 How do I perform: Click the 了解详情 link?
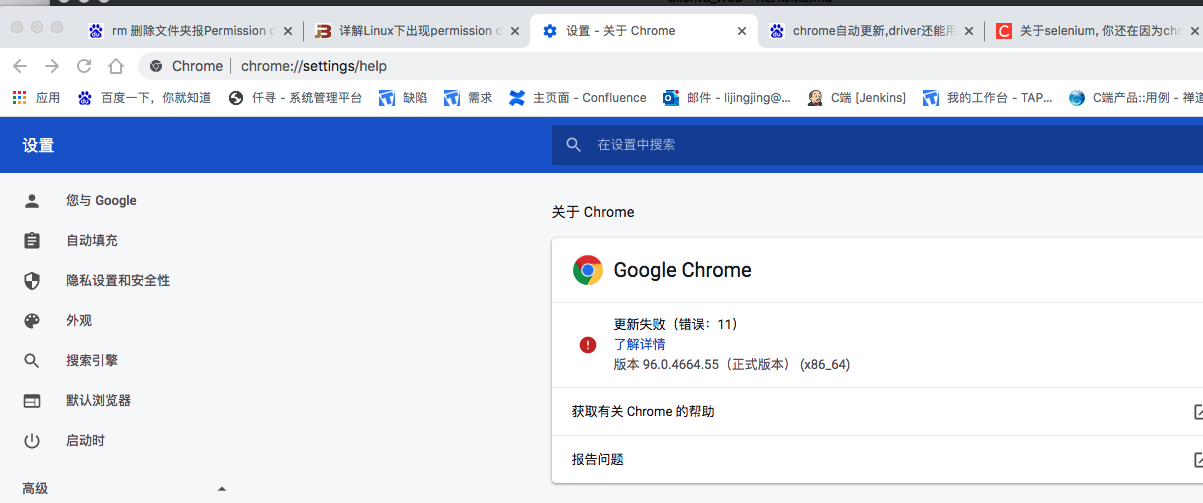[x=639, y=344]
